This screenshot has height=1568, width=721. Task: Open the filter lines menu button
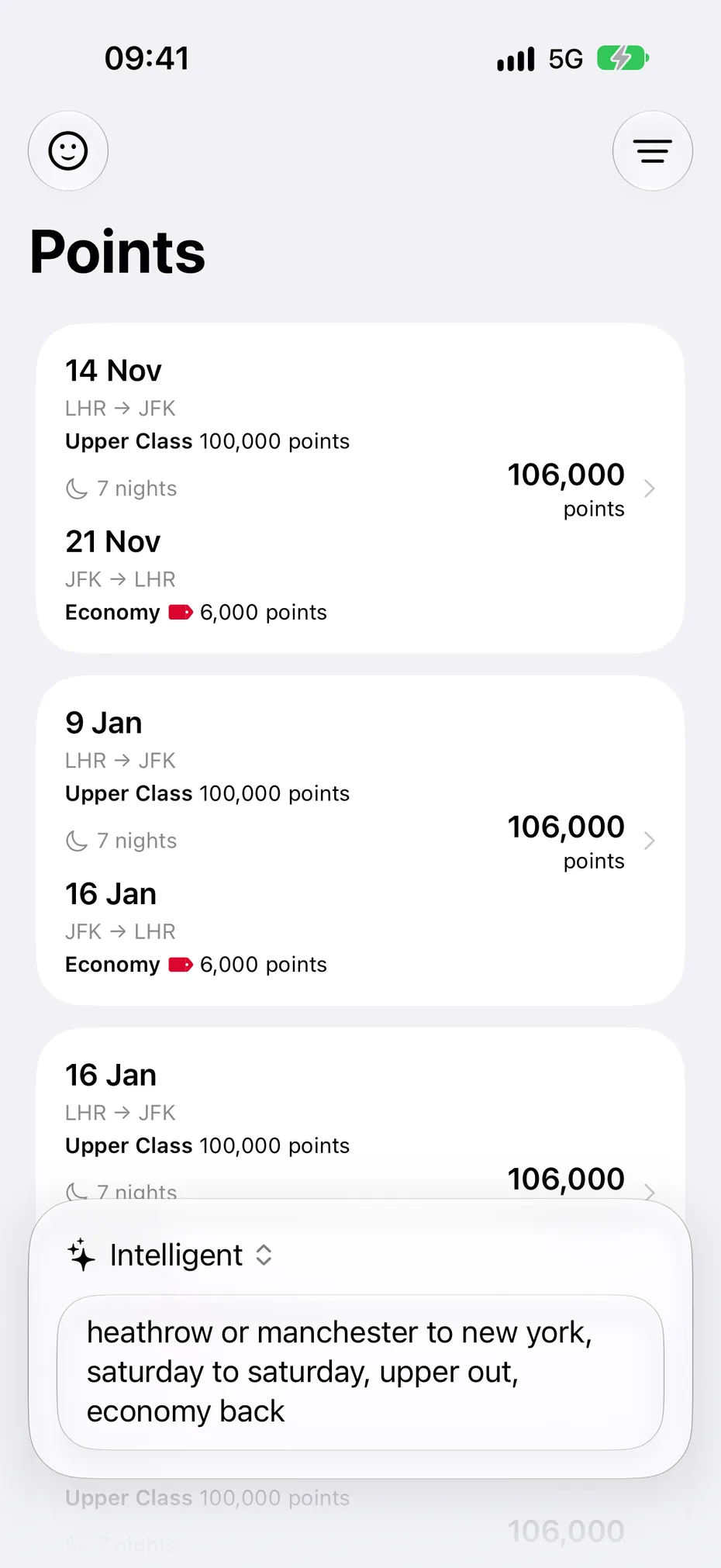[653, 150]
